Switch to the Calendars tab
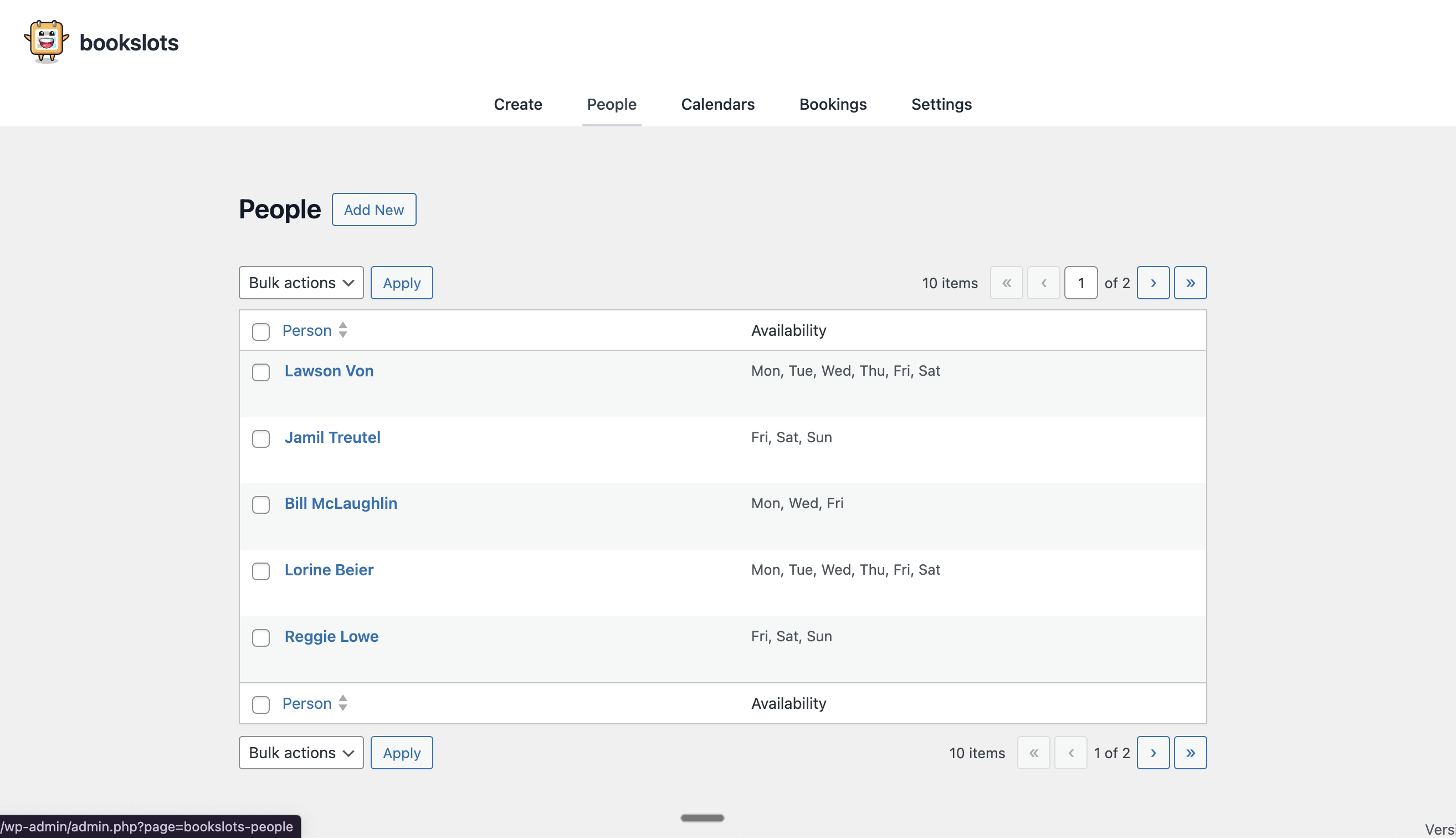The width and height of the screenshot is (1456, 838). [x=717, y=104]
